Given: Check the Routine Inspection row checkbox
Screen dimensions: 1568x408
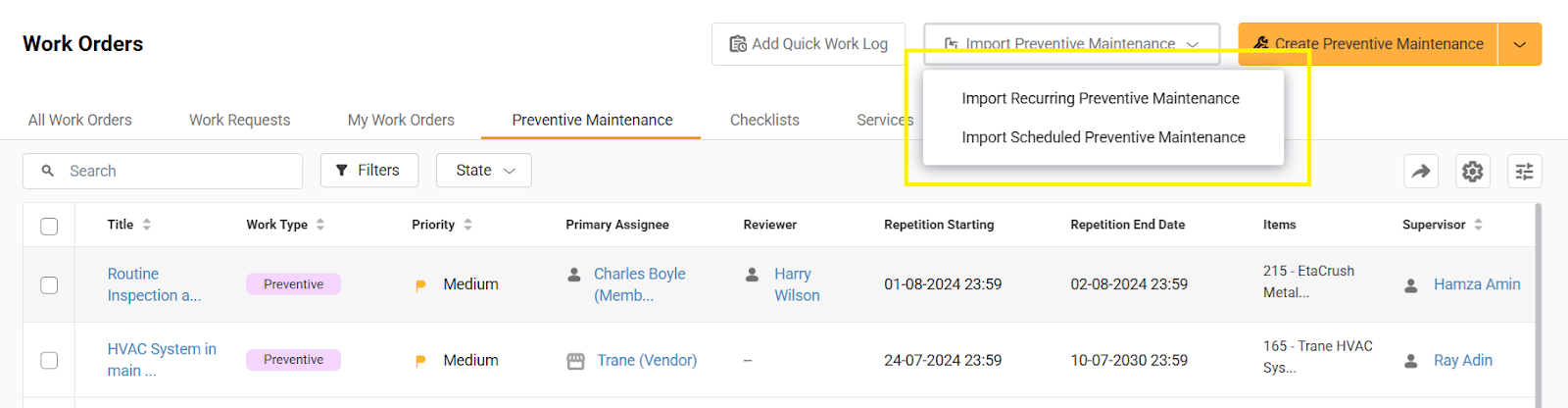Looking at the screenshot, I should [x=49, y=285].
